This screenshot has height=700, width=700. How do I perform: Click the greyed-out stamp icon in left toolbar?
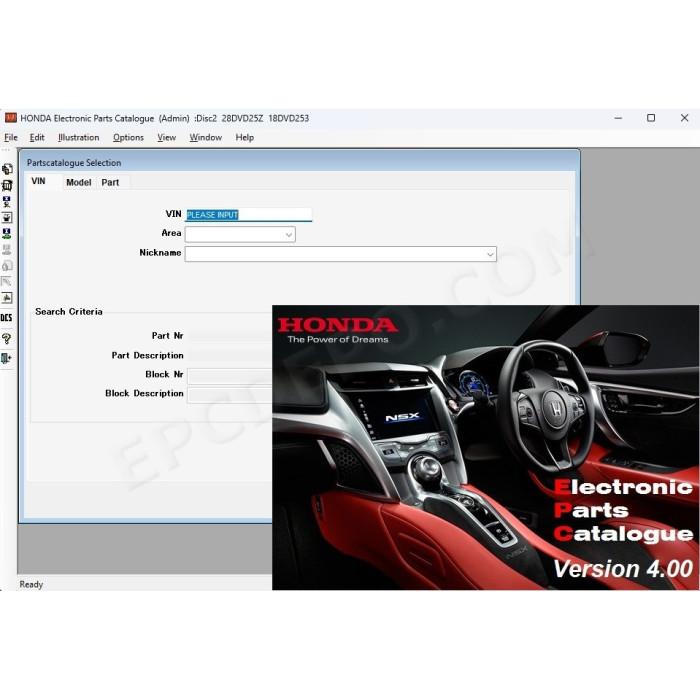click(x=7, y=250)
